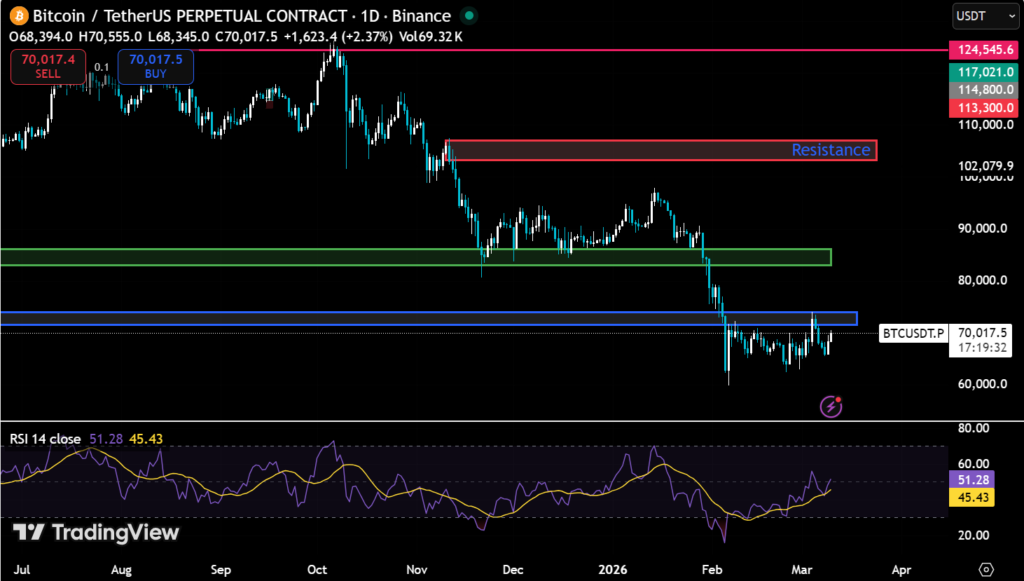Click the Bitcoin logo in the chart legend
The width and height of the screenshot is (1024, 581).
point(20,16)
